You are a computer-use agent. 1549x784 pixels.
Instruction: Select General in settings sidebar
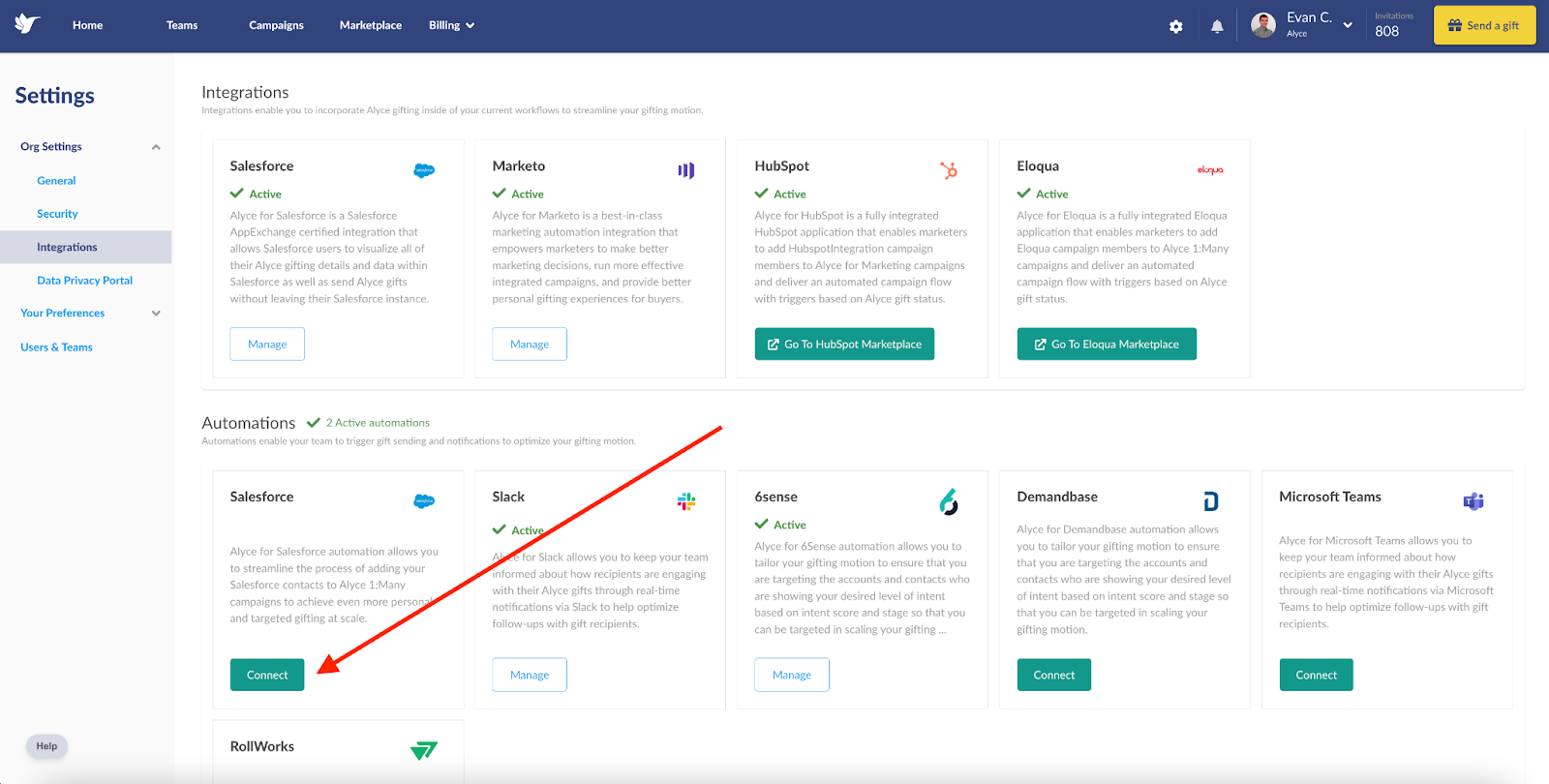56,181
